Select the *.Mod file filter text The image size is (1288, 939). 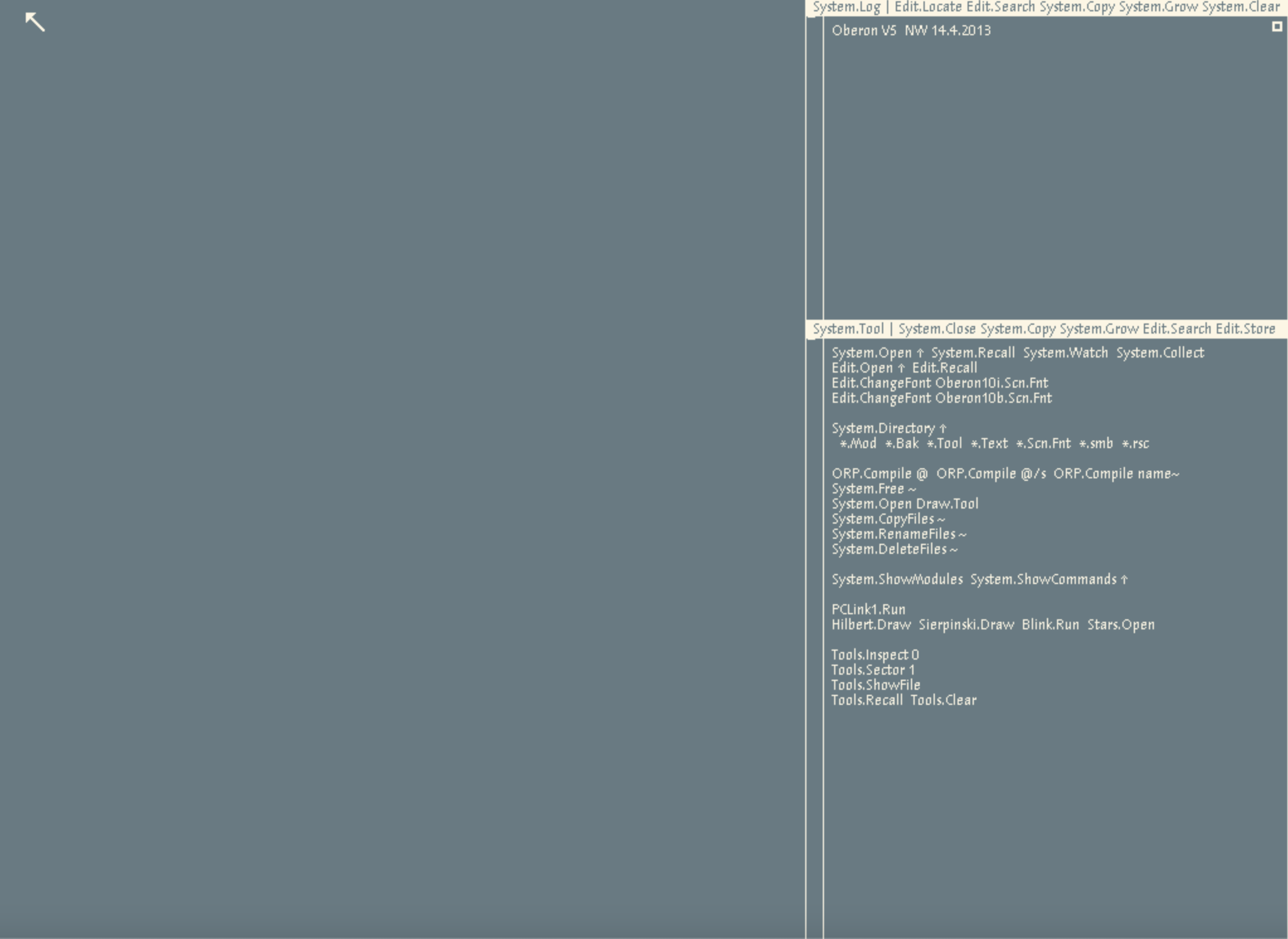point(857,444)
